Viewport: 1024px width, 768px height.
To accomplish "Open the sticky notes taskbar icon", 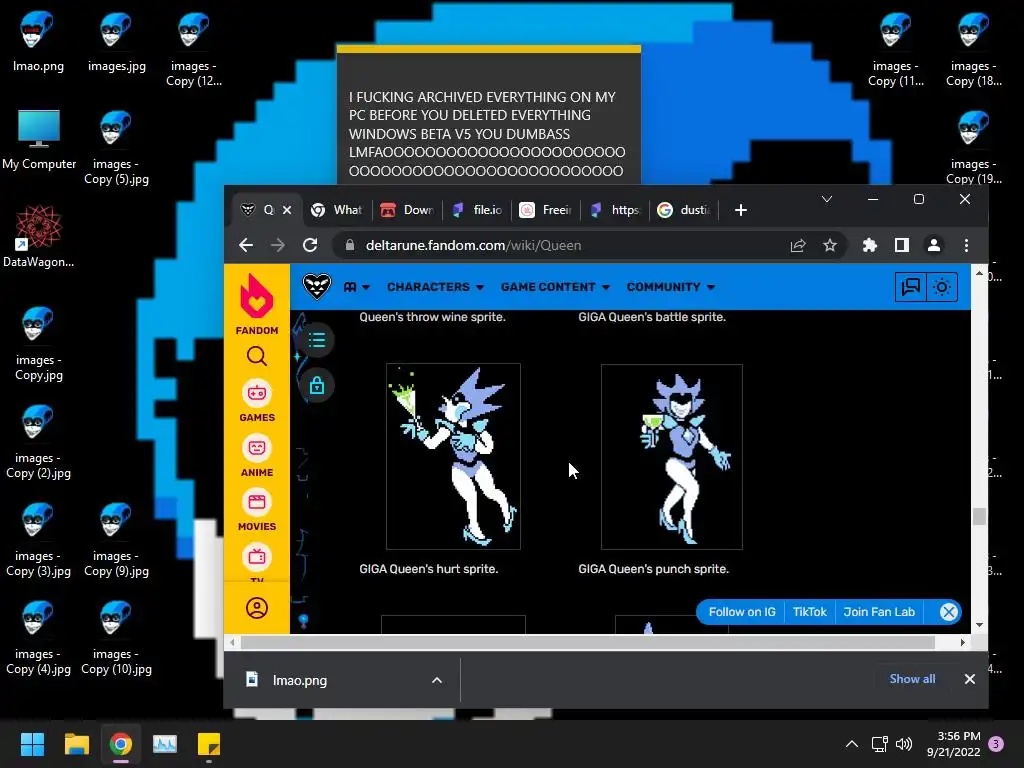I will pos(209,744).
